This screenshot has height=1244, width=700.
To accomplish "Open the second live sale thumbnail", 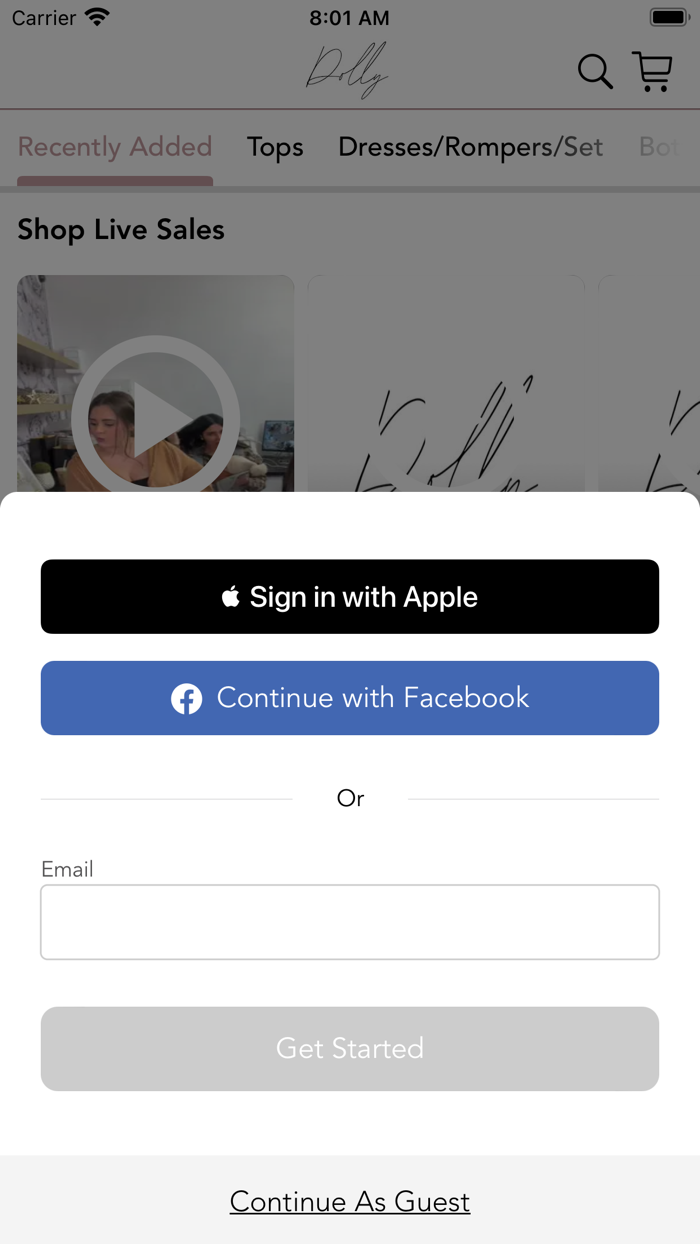I will click(x=446, y=384).
